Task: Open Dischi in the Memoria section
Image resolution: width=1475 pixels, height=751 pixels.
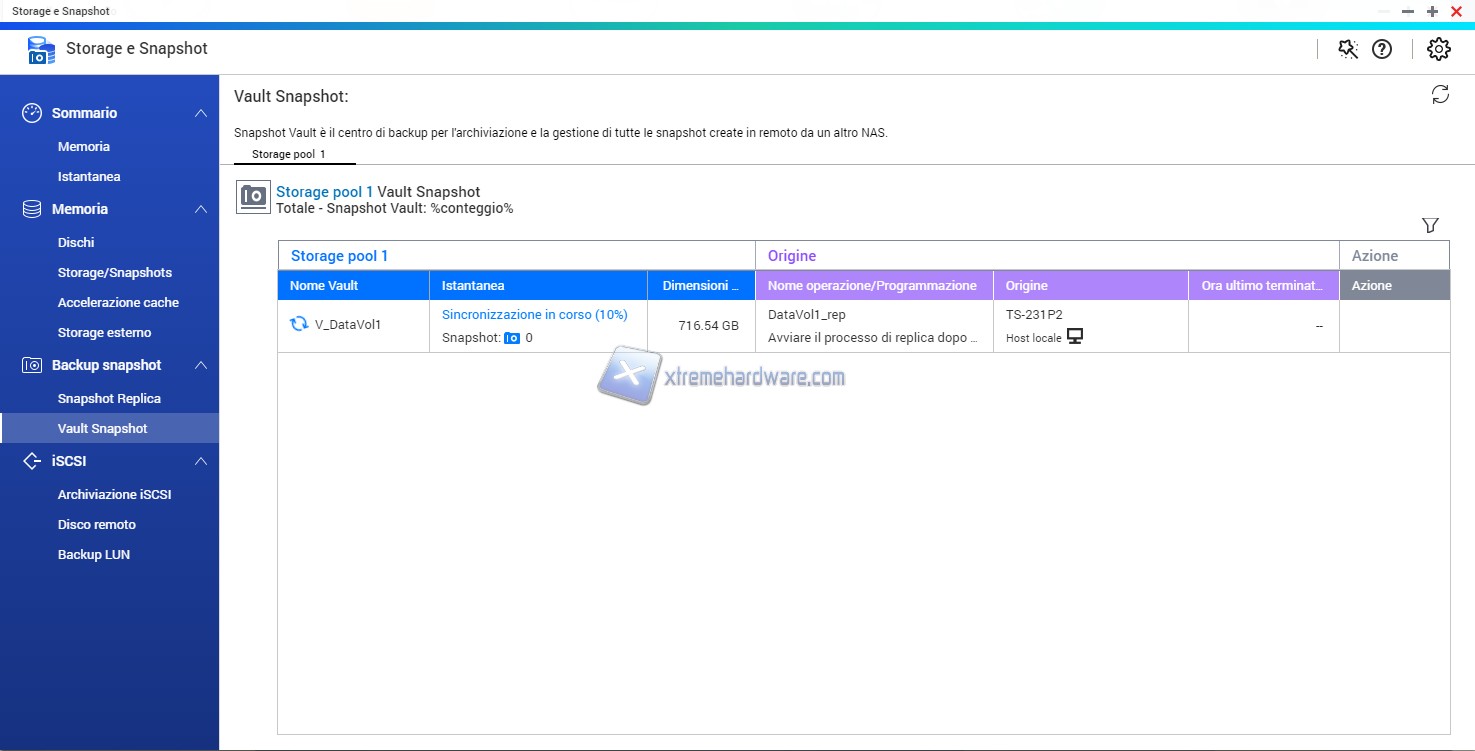Action: click(76, 242)
